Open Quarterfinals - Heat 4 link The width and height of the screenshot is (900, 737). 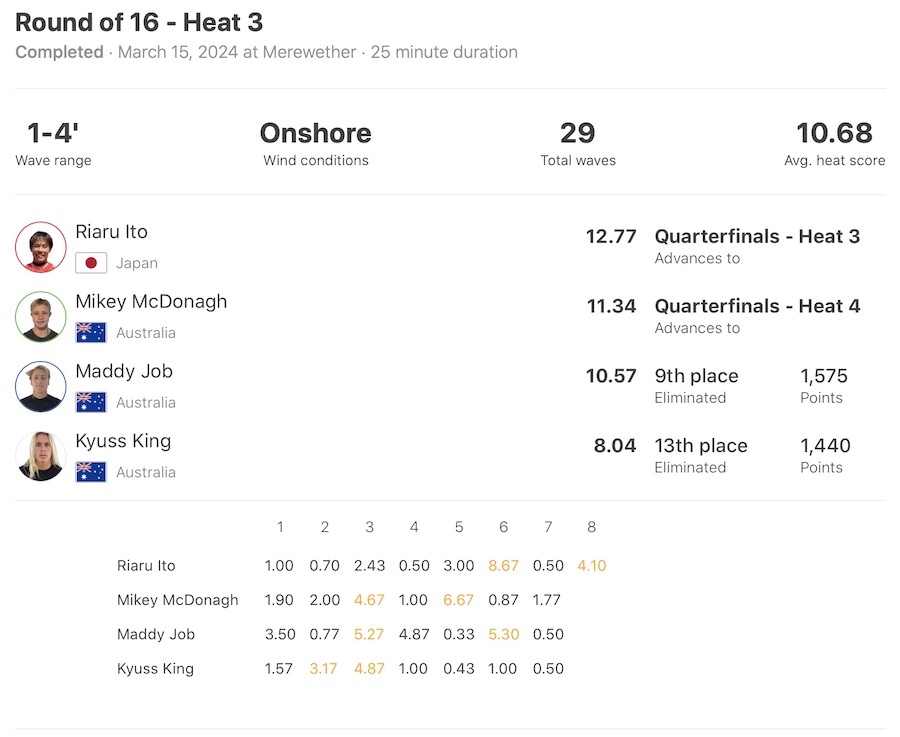coord(757,307)
